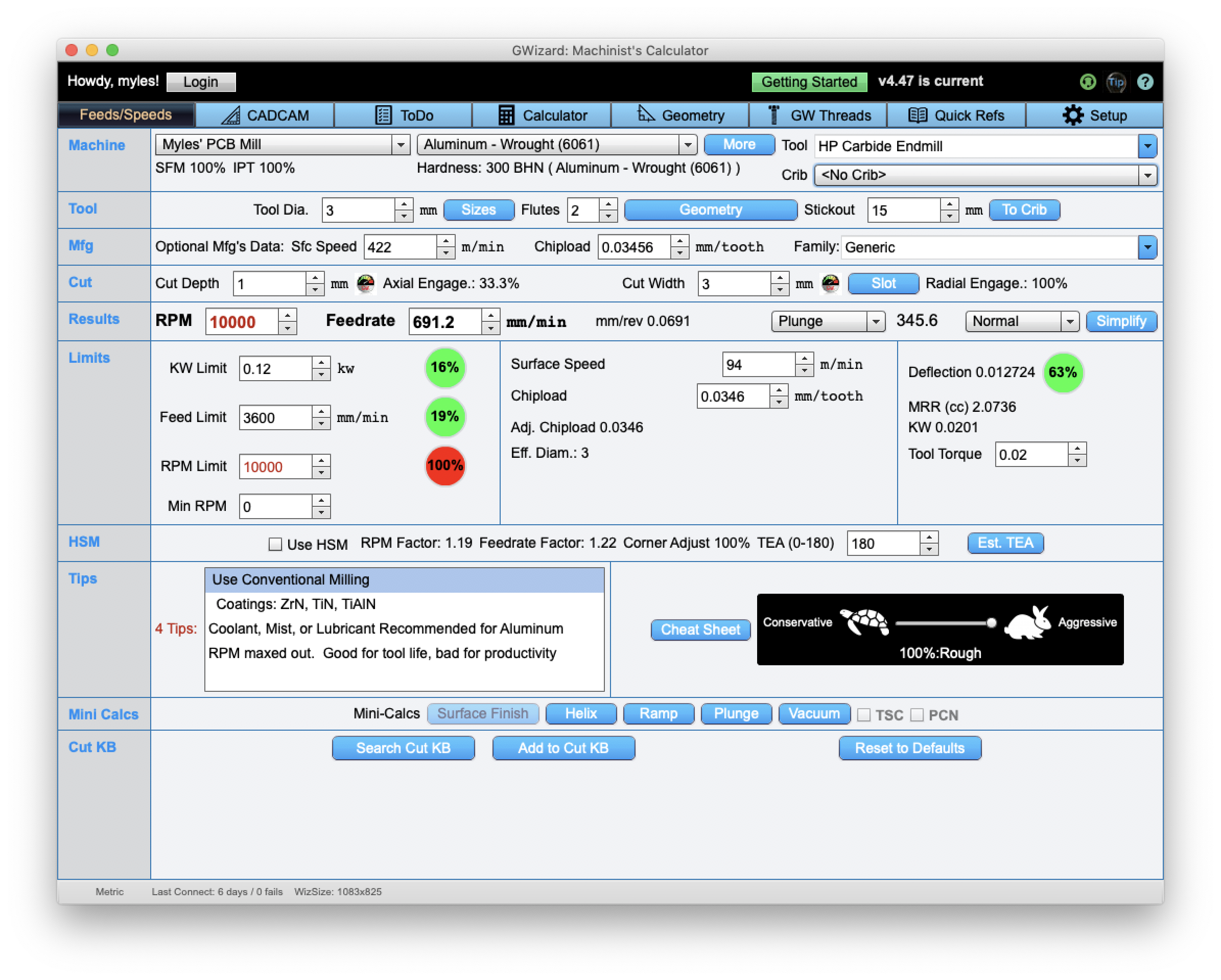Image resolution: width=1221 pixels, height=980 pixels.
Task: Toggle the PCN checkbox
Action: (x=917, y=715)
